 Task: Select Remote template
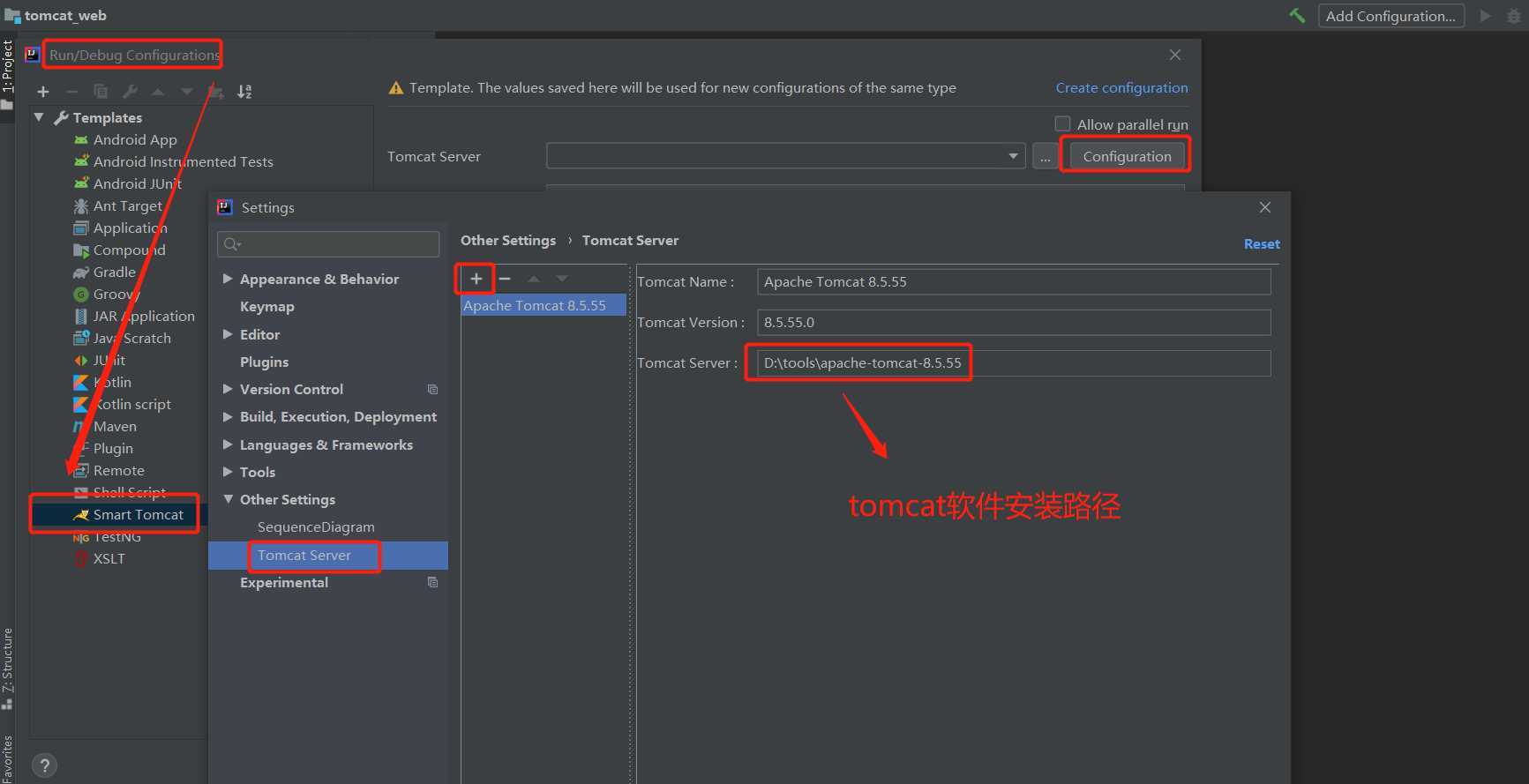click(x=118, y=470)
